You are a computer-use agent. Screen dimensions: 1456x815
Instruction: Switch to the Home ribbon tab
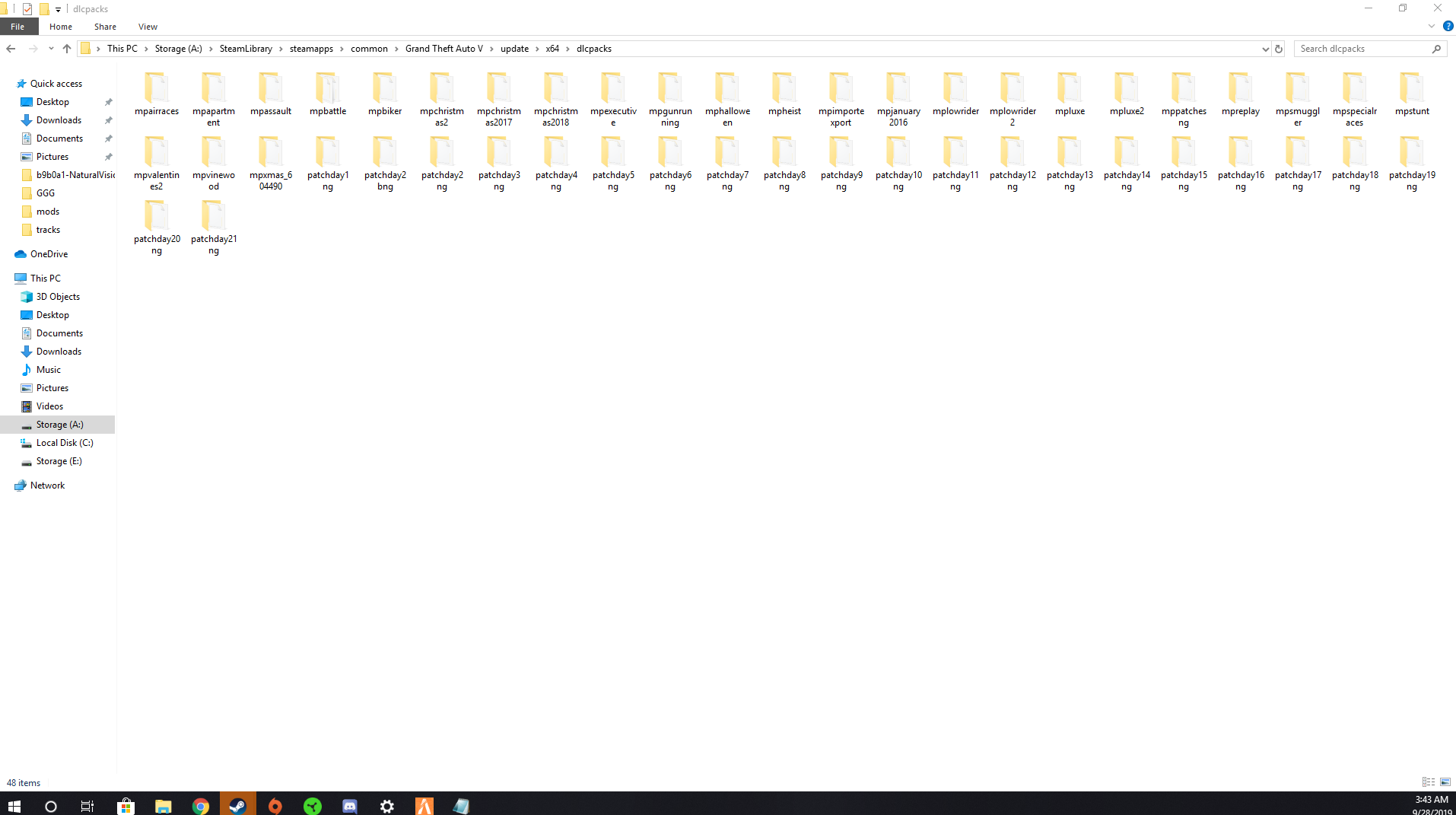click(61, 27)
